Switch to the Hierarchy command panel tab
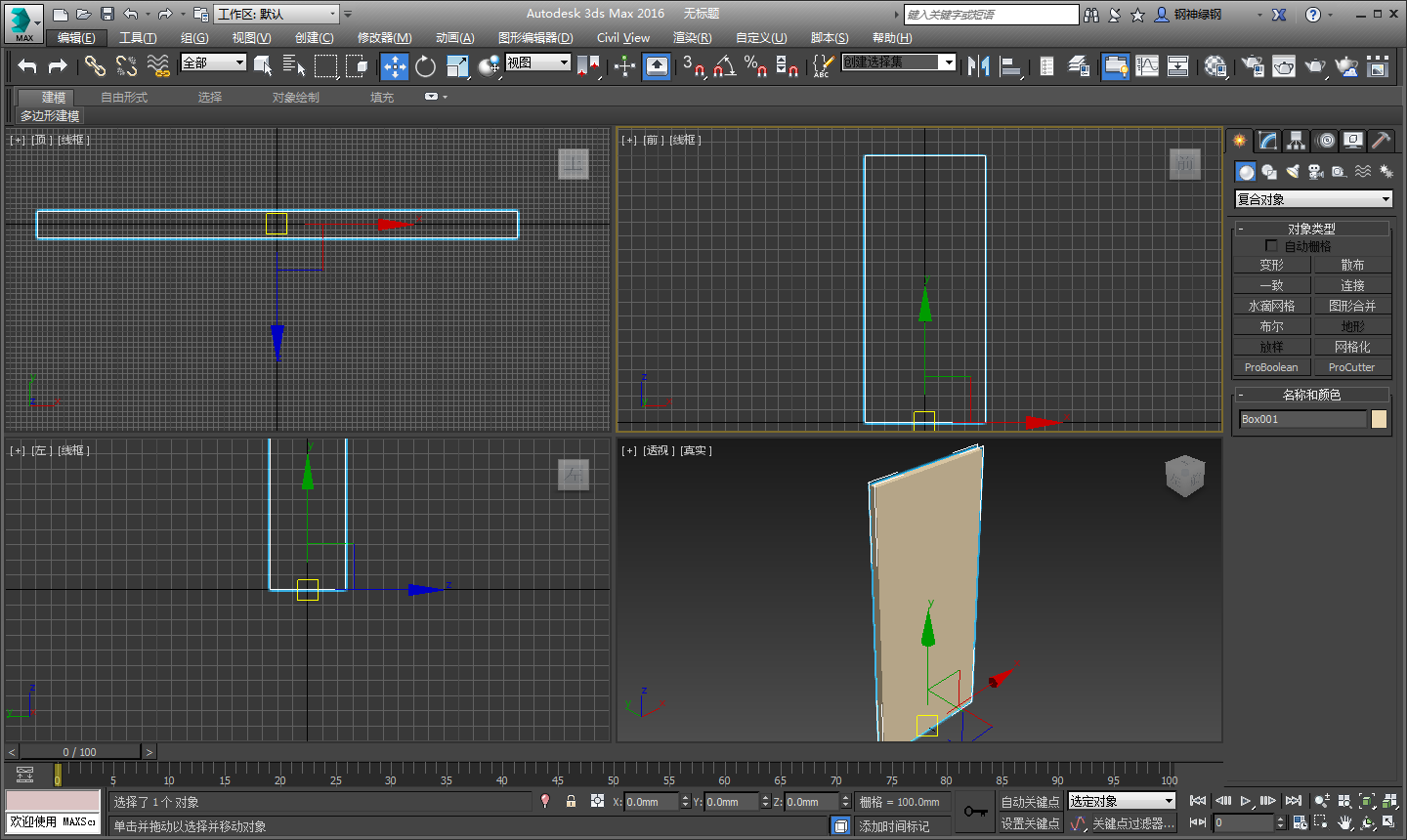The width and height of the screenshot is (1407, 840). 1296,141
